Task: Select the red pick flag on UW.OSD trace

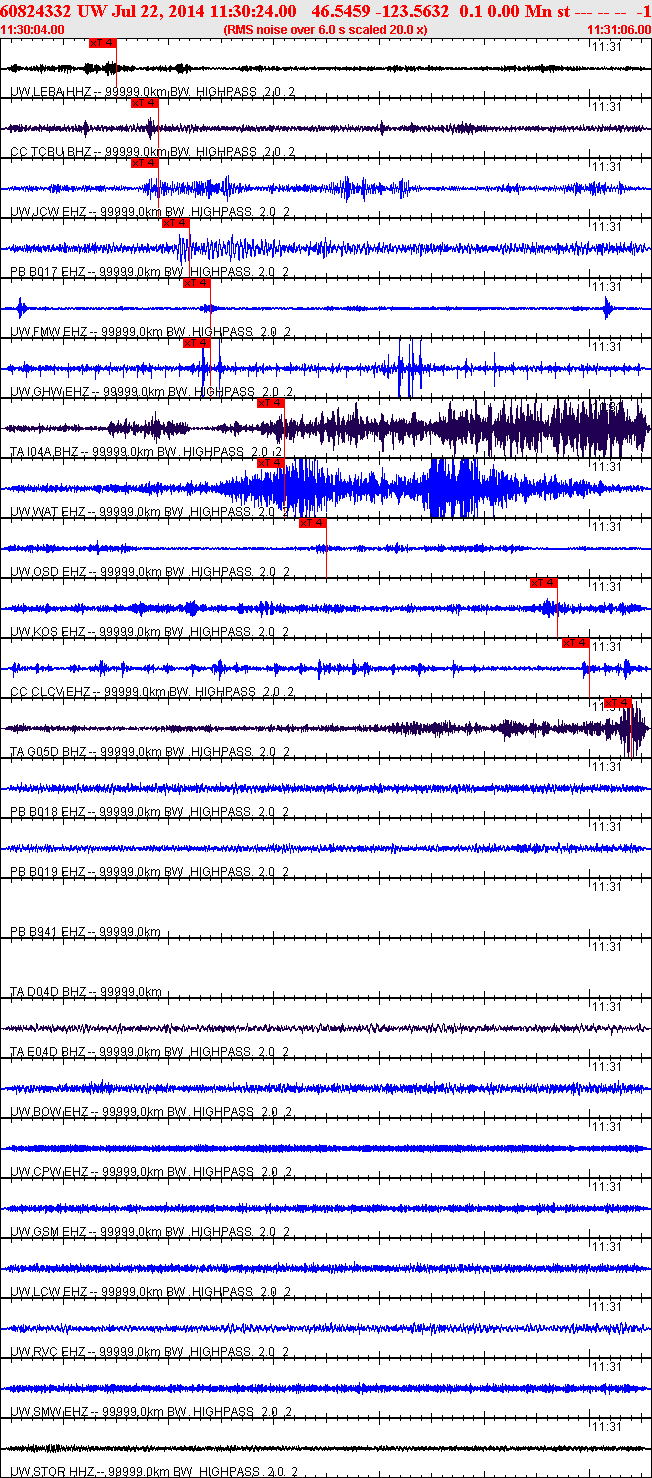Action: click(313, 523)
